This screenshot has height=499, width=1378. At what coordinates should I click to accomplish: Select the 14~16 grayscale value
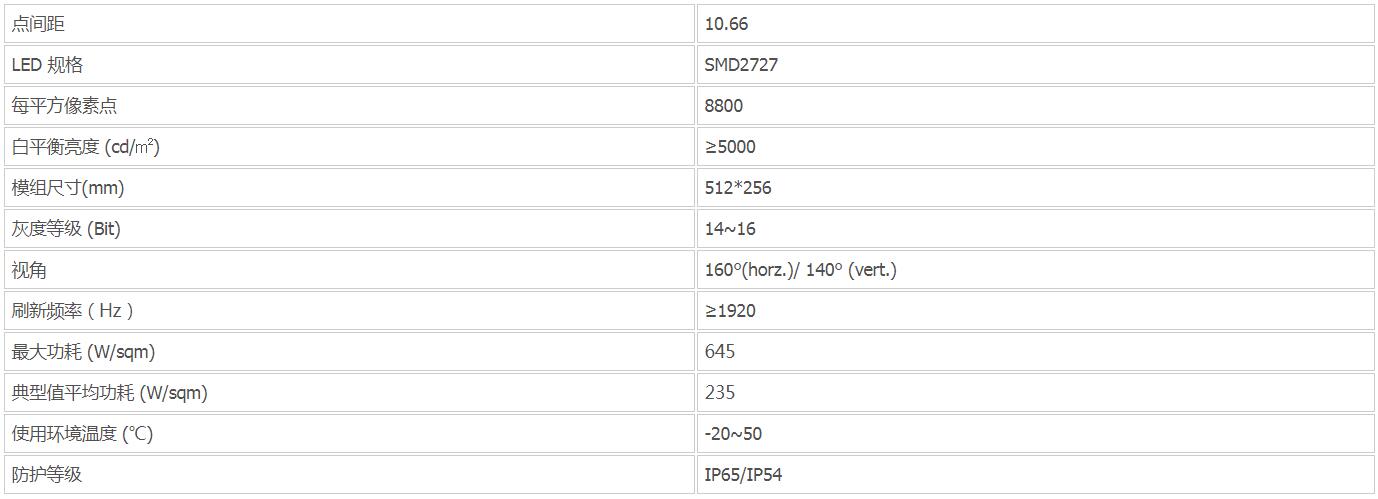[x=730, y=229]
